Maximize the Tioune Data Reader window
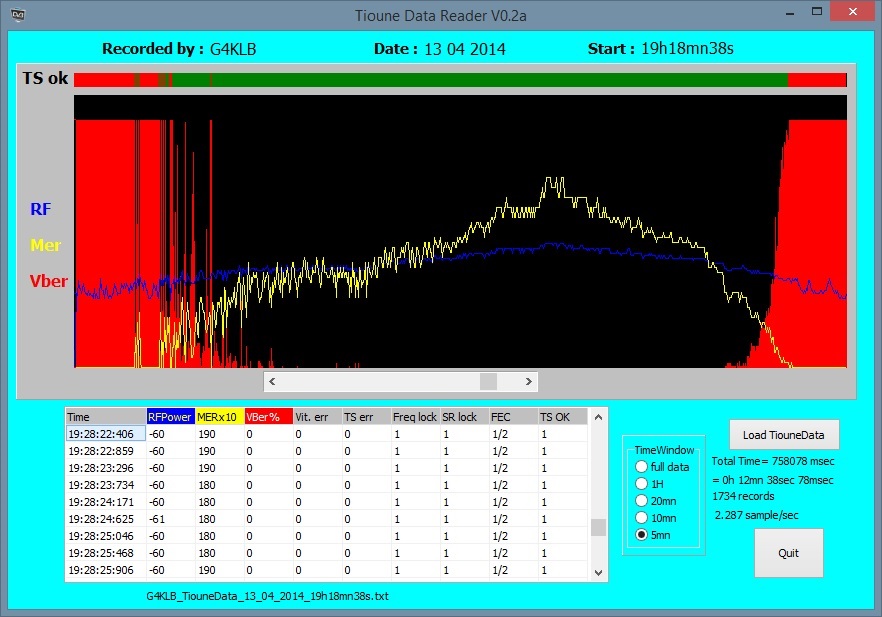 817,13
